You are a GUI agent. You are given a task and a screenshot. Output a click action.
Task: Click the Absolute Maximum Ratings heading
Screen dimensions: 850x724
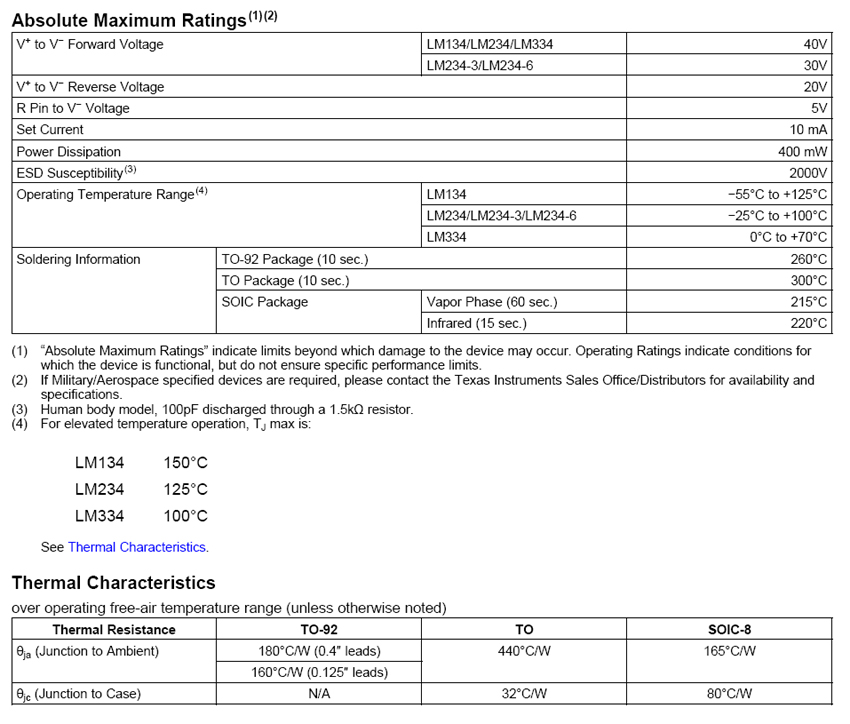[130, 19]
